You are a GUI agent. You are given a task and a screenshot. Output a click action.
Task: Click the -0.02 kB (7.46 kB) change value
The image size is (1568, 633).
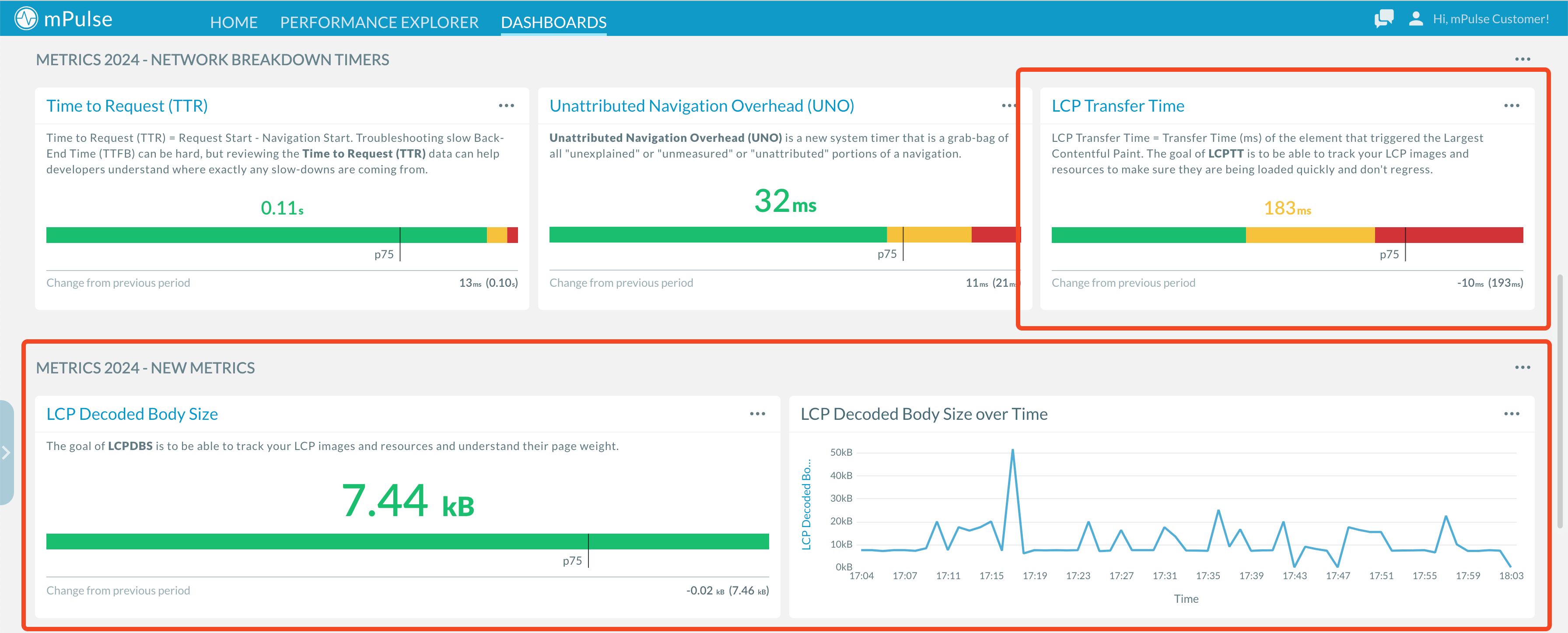point(728,591)
